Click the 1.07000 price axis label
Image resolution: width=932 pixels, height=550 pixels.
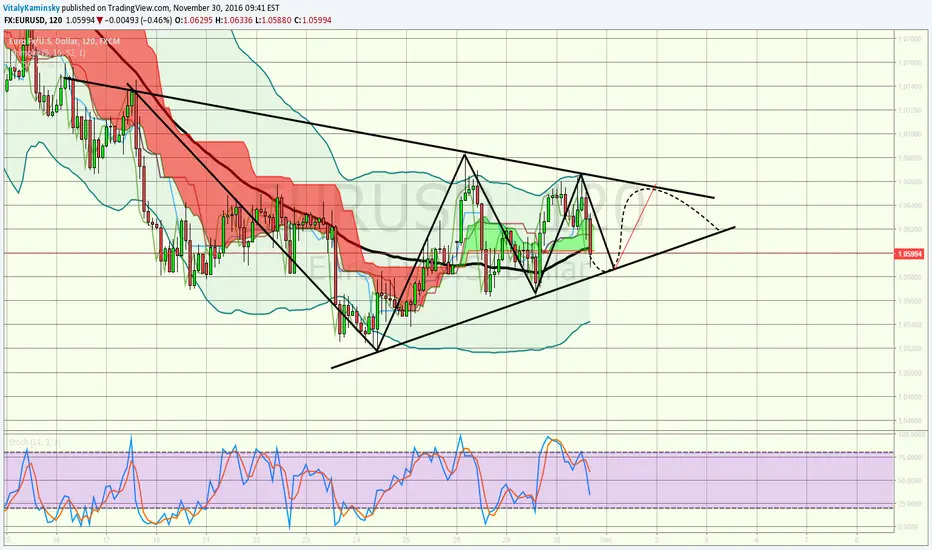(910, 134)
